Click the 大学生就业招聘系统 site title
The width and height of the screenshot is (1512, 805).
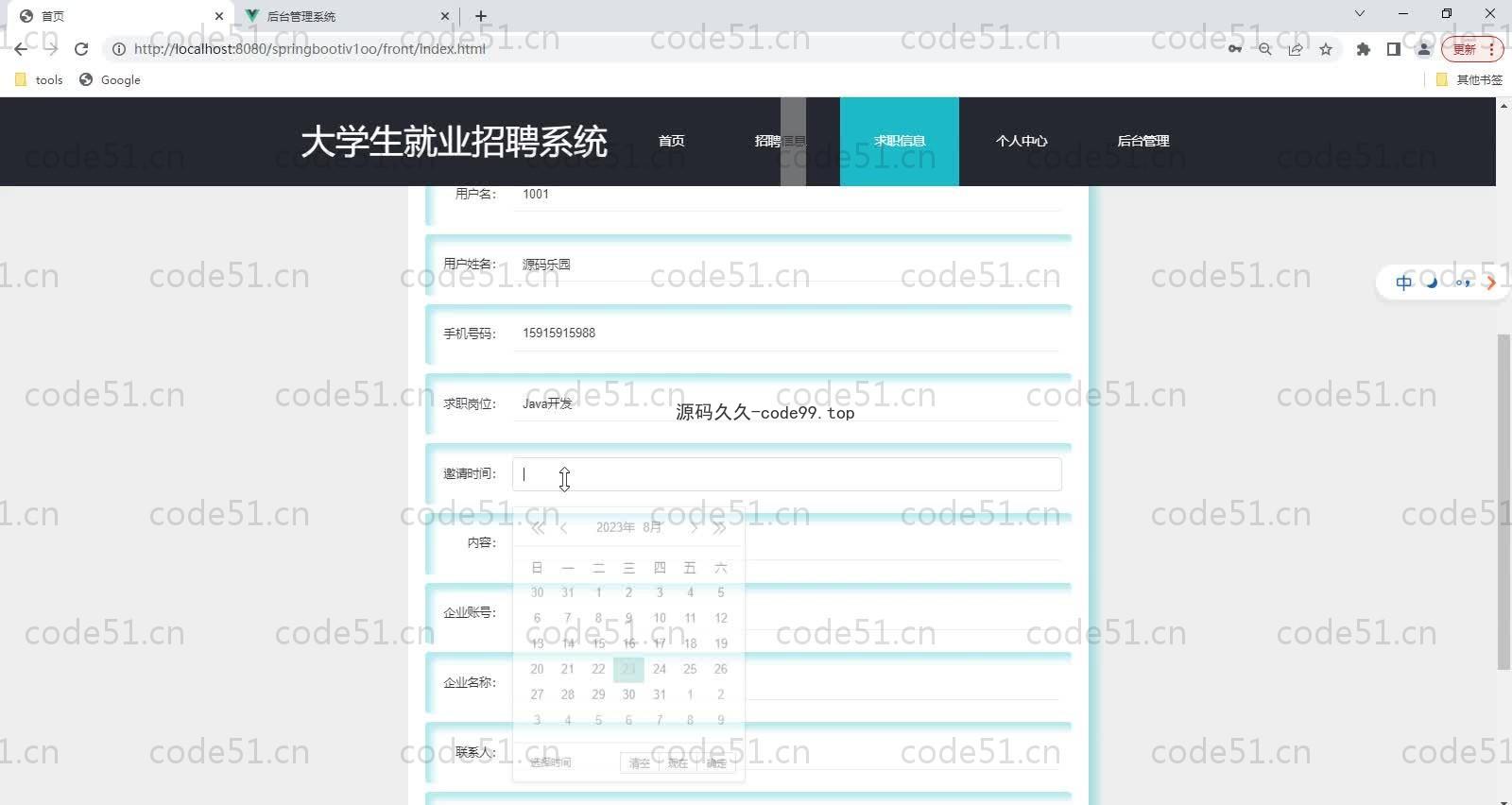454,142
